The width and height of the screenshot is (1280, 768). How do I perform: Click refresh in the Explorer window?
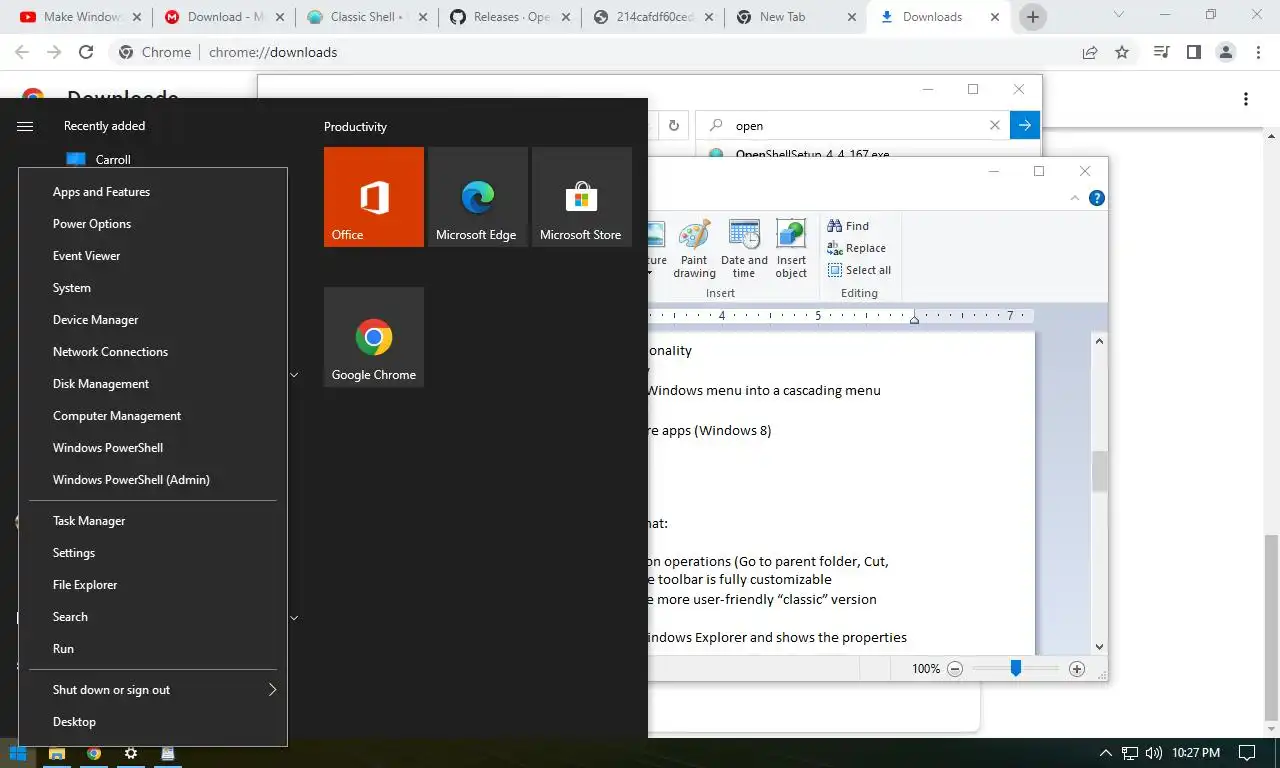(673, 125)
